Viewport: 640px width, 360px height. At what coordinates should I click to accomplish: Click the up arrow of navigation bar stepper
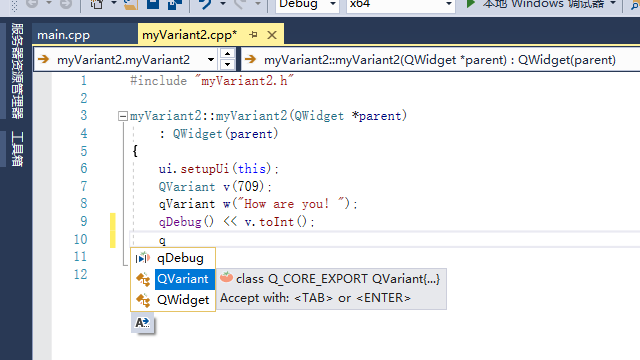point(227,54)
